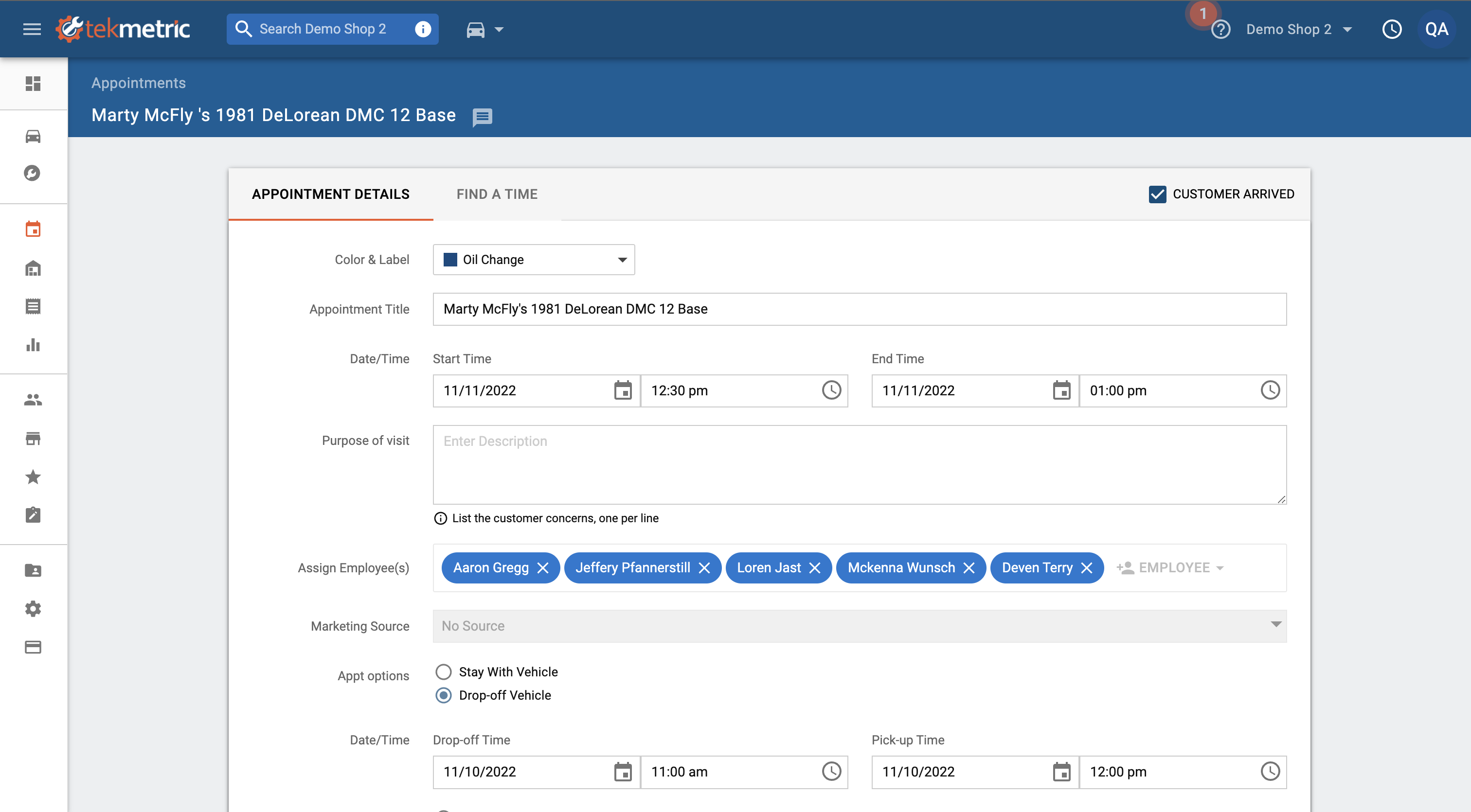Open Drop-off Time calendar picker
Screen dimensions: 1471x812
623,772
